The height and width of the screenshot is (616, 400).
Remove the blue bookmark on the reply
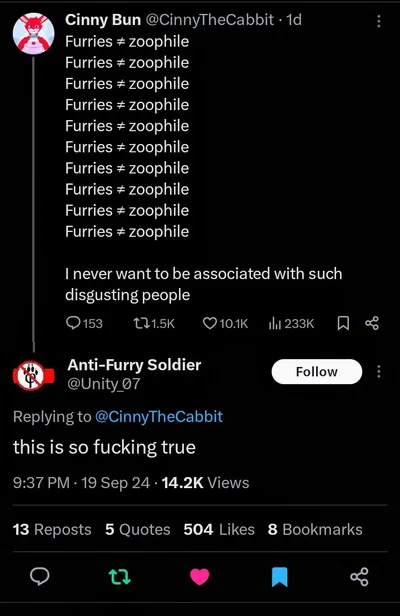pos(280,577)
